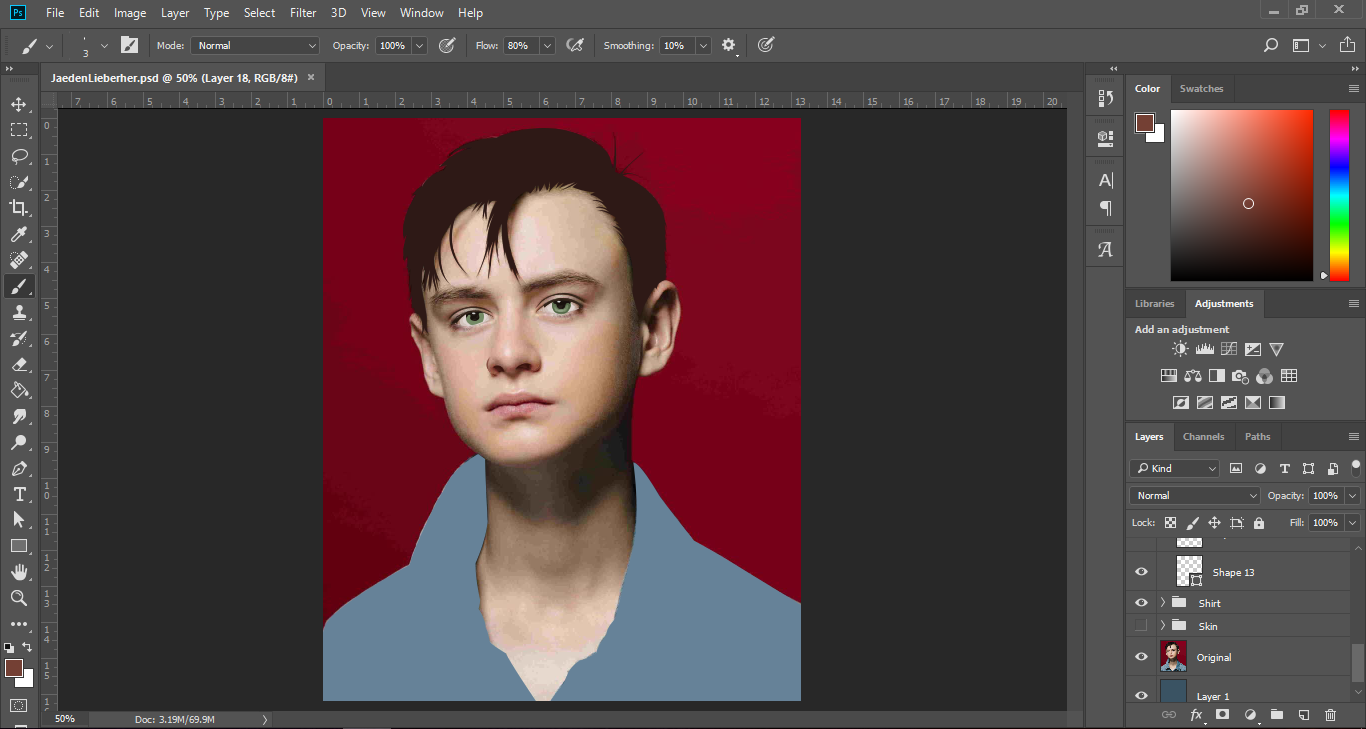
Task: Select the Pen tool
Action: (x=19, y=468)
